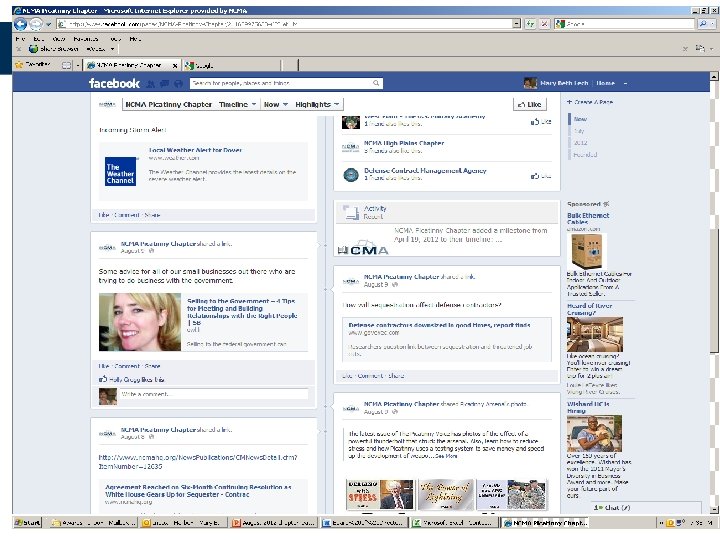Open browser back history dropdown arrow
Image resolution: width=720 pixels, height=540 pixels.
point(48,24)
